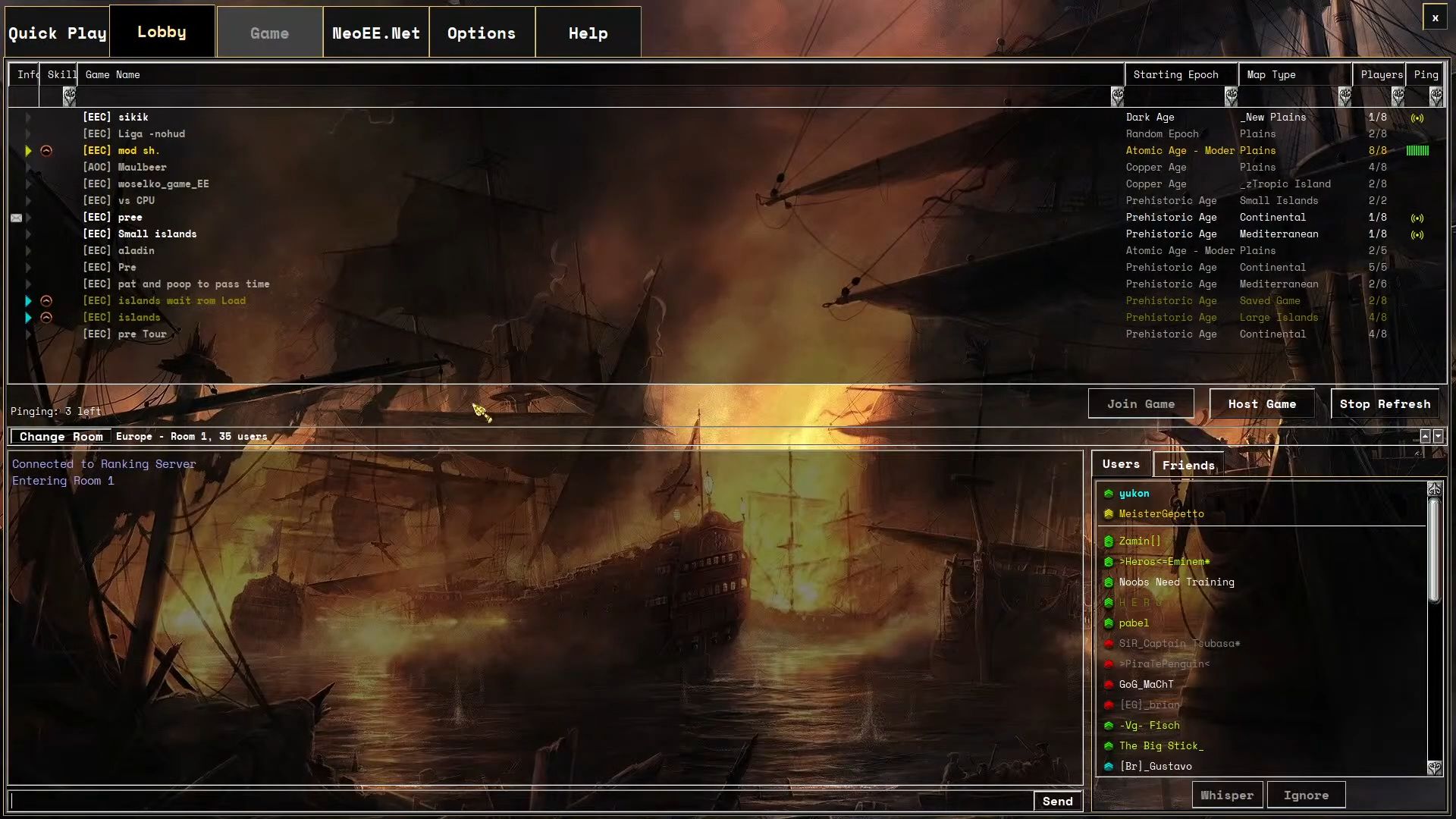This screenshot has height=819, width=1456.
Task: Click red rank icon next to SiR_Captain Tsubasa*
Action: pyautogui.click(x=1109, y=644)
